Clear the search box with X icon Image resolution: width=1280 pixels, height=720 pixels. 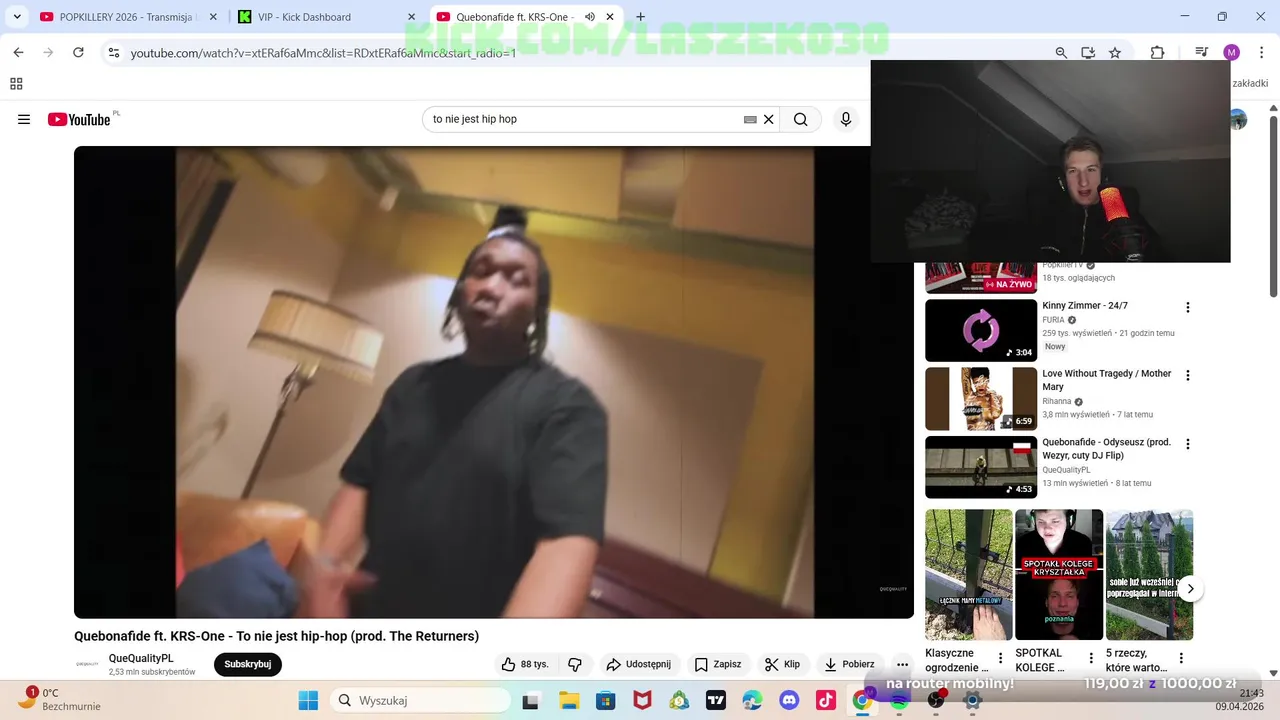[769, 119]
